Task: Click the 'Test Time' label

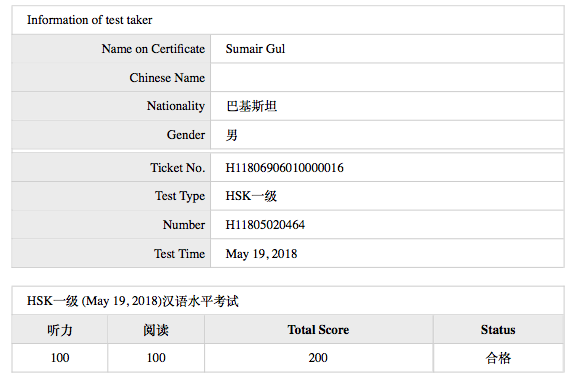Action: pyautogui.click(x=180, y=253)
